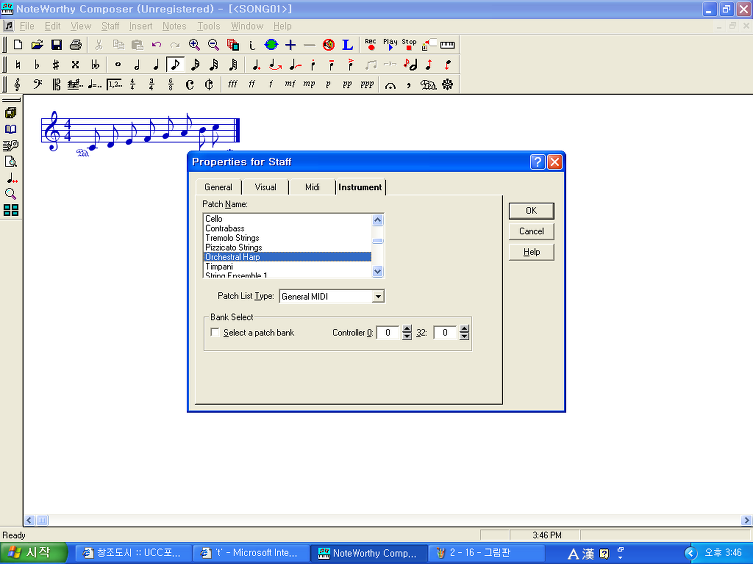Select the quarter note duration
Screen dimensions: 753x564
tap(156, 64)
